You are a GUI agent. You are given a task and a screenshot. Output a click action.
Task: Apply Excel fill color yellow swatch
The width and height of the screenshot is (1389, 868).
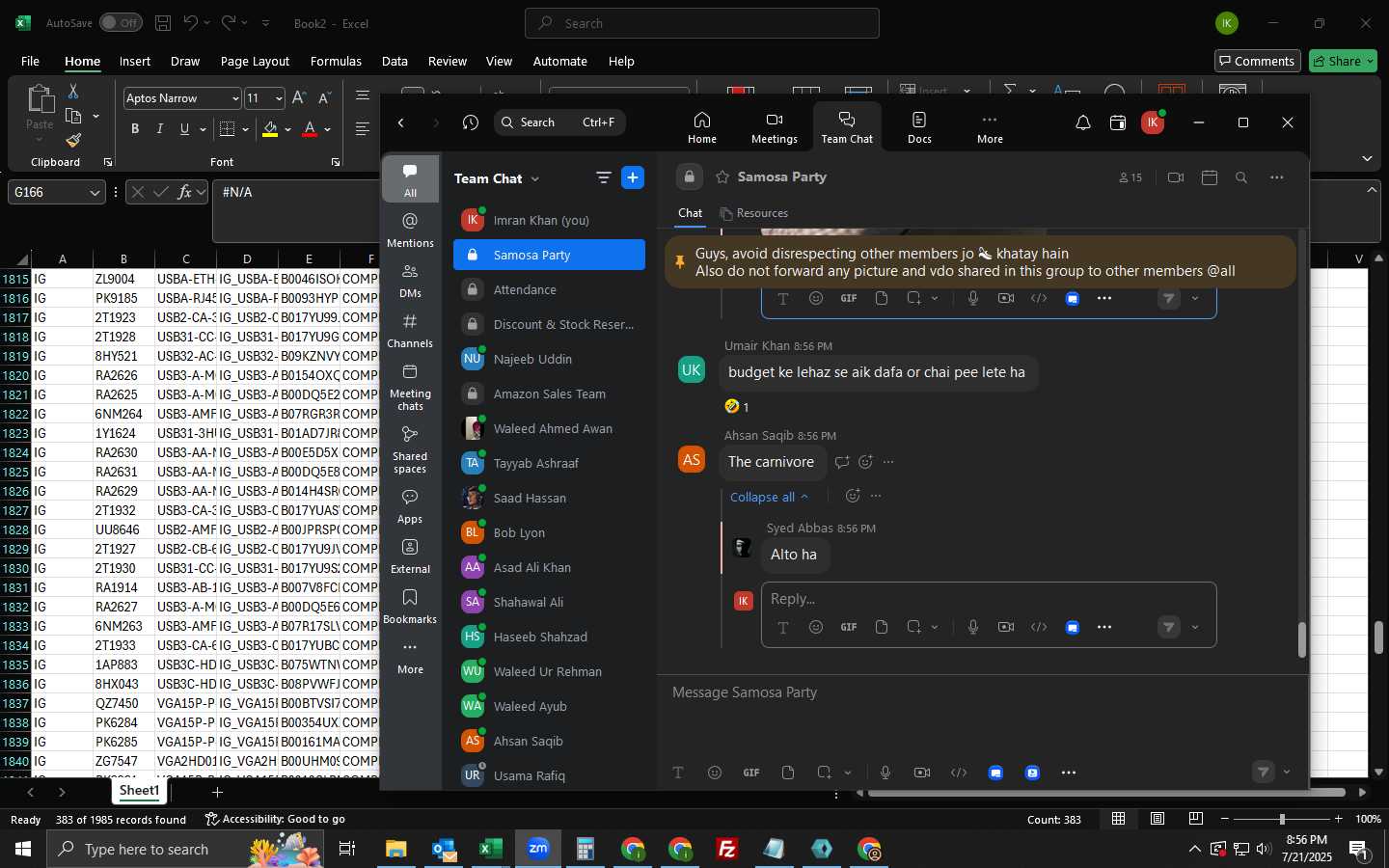click(270, 129)
